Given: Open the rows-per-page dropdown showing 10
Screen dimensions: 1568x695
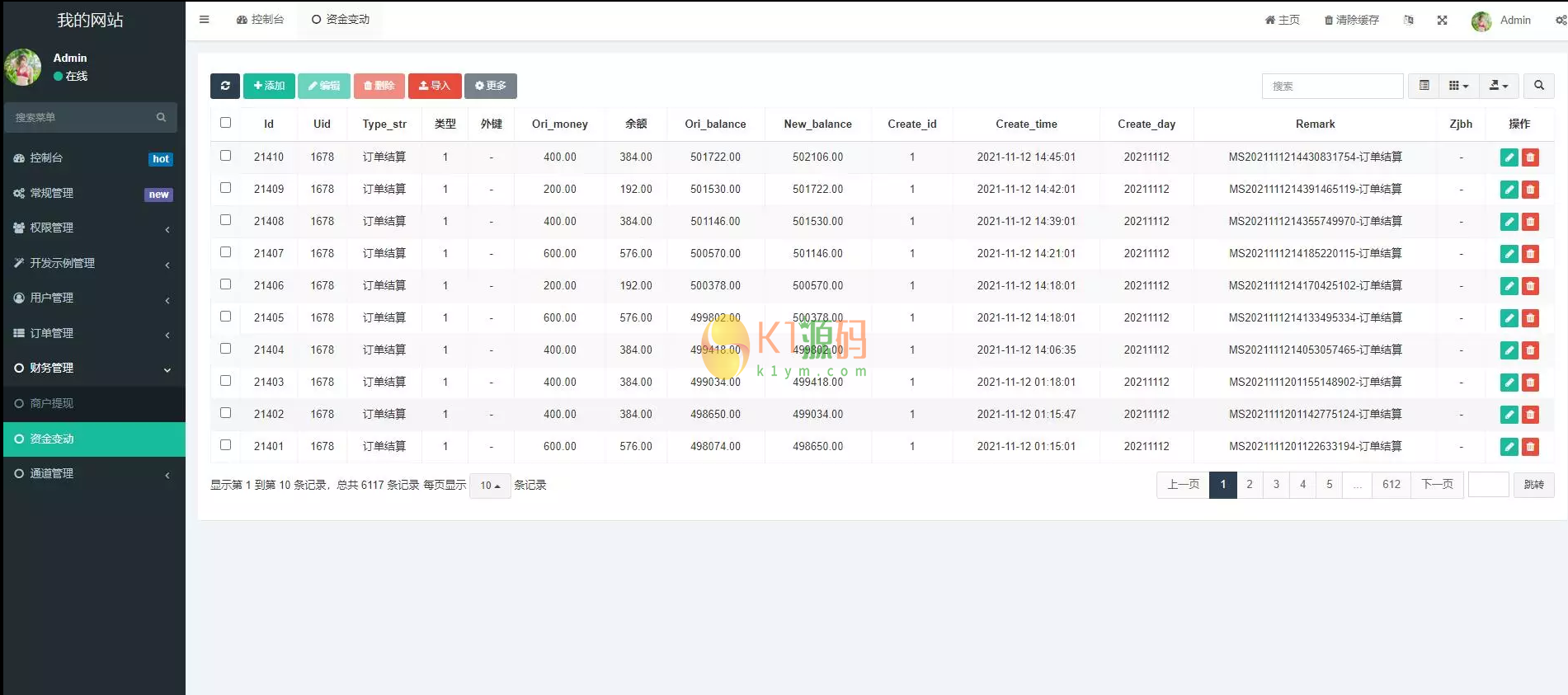Looking at the screenshot, I should (490, 486).
